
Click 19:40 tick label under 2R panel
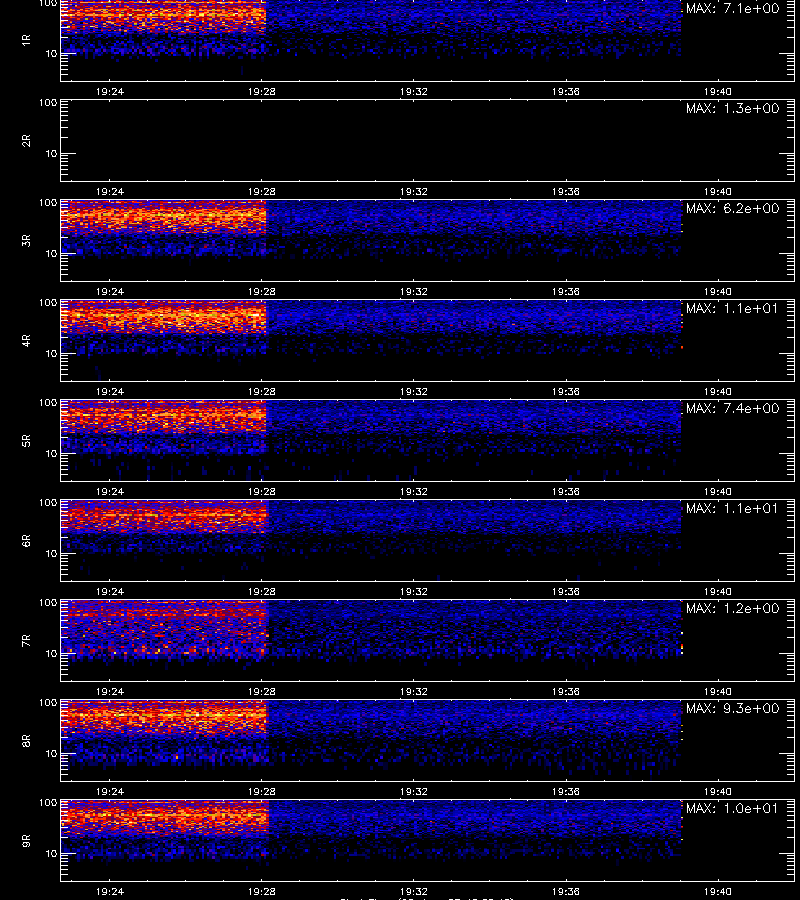click(717, 192)
